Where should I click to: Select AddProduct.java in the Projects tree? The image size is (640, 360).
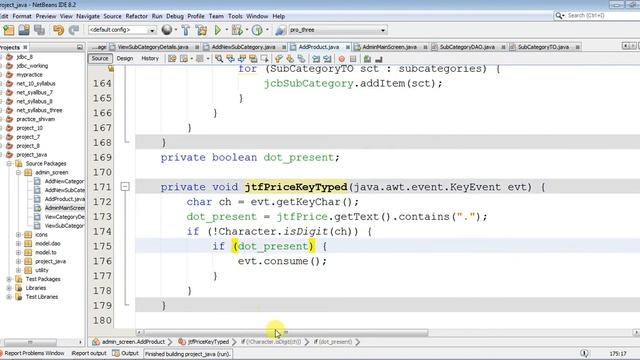pos(64,199)
